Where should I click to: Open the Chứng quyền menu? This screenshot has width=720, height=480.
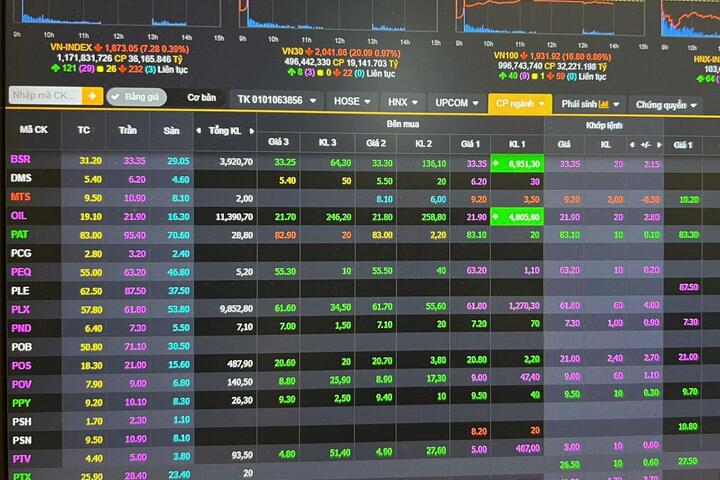coord(667,105)
